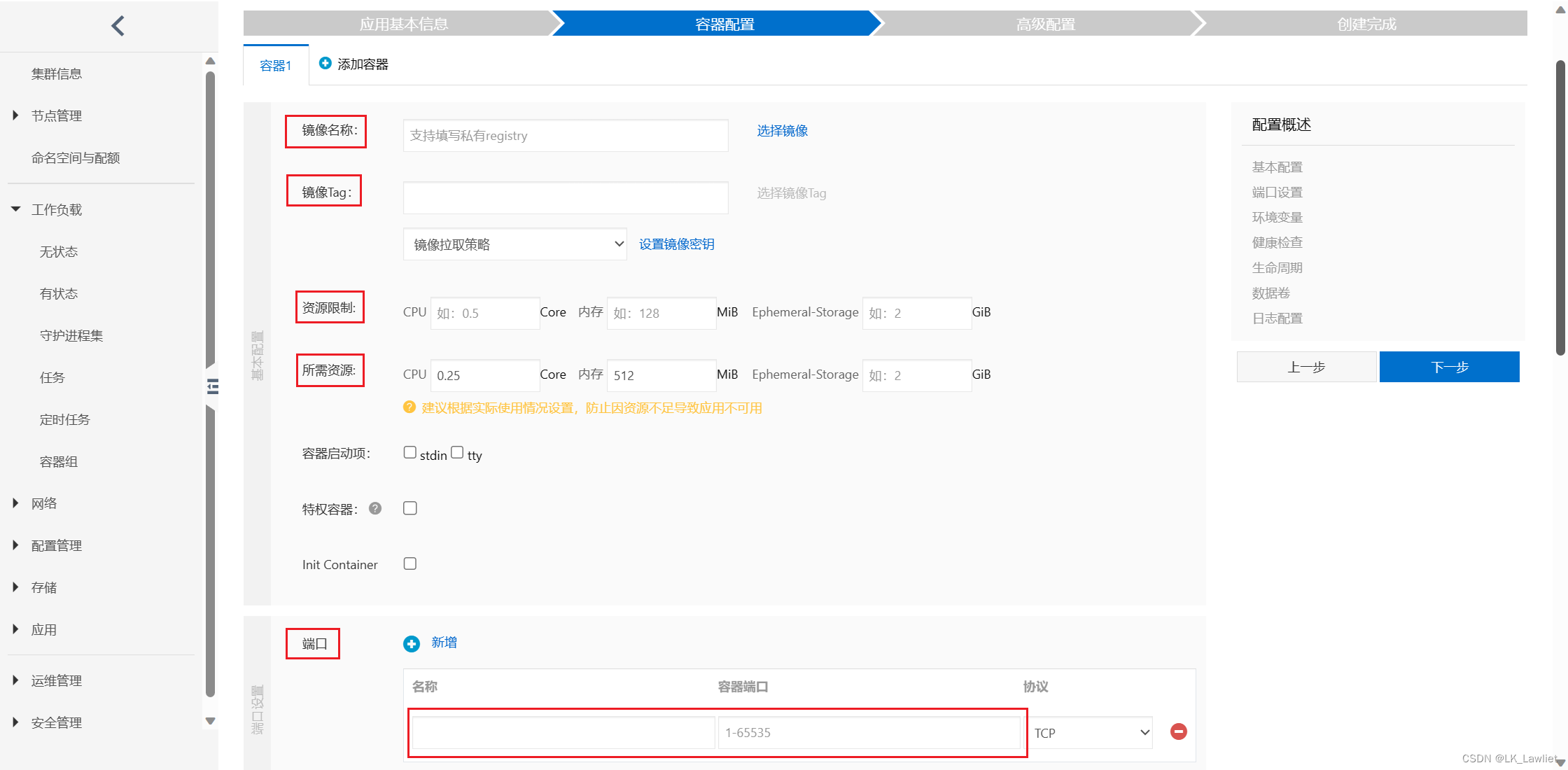Focus the 资源限制 CPU input
The height and width of the screenshot is (770, 1568).
click(x=485, y=313)
